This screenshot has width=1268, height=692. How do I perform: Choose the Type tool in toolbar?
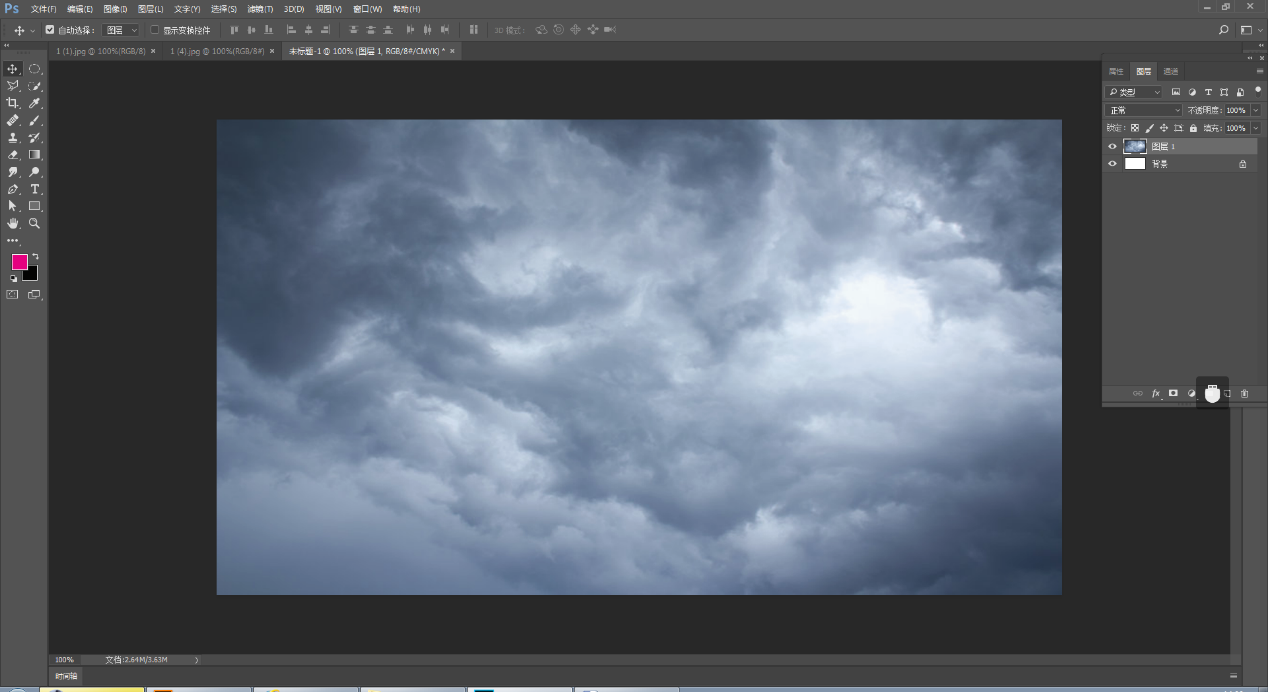pyautogui.click(x=34, y=189)
